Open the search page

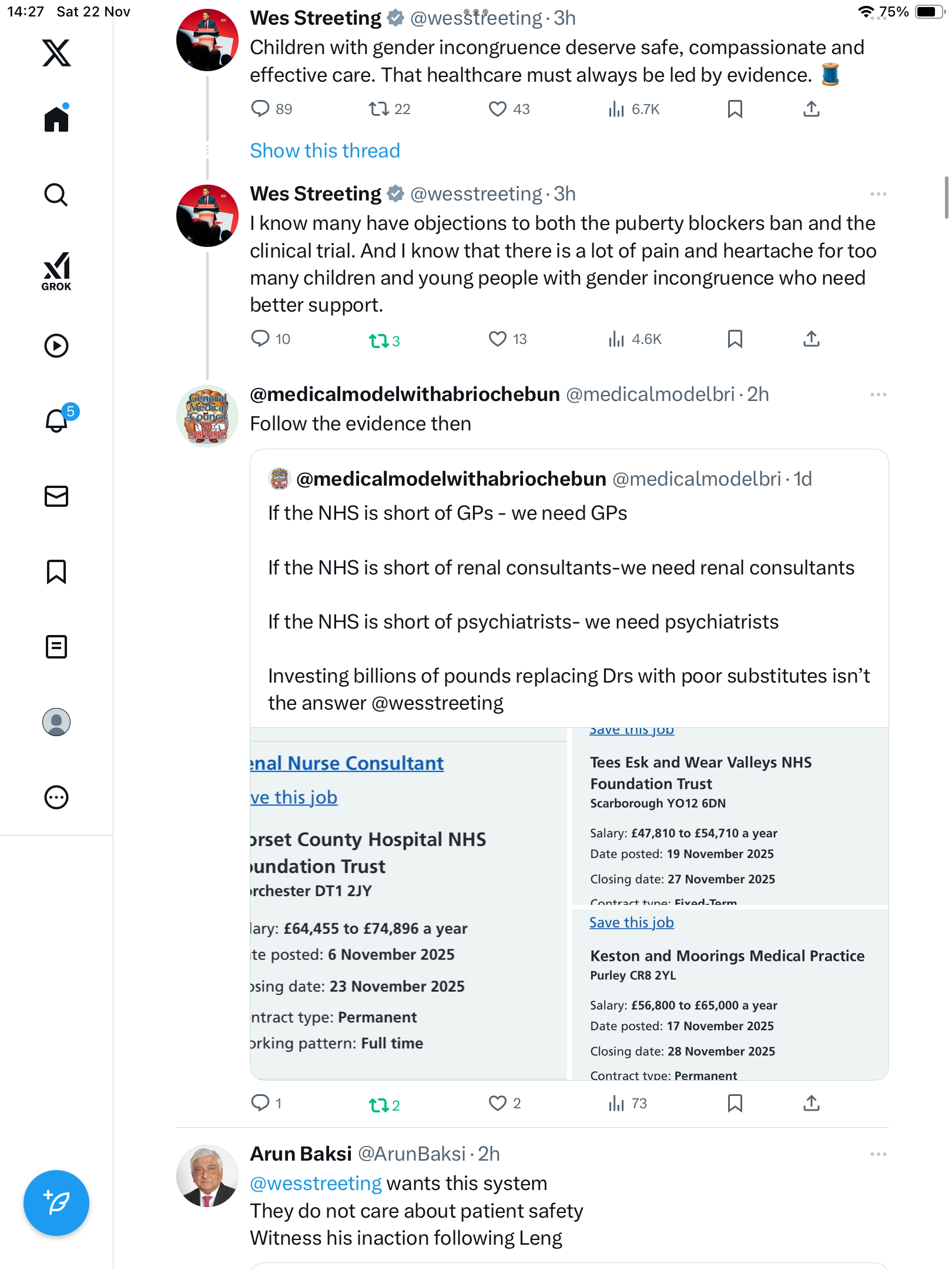56,195
